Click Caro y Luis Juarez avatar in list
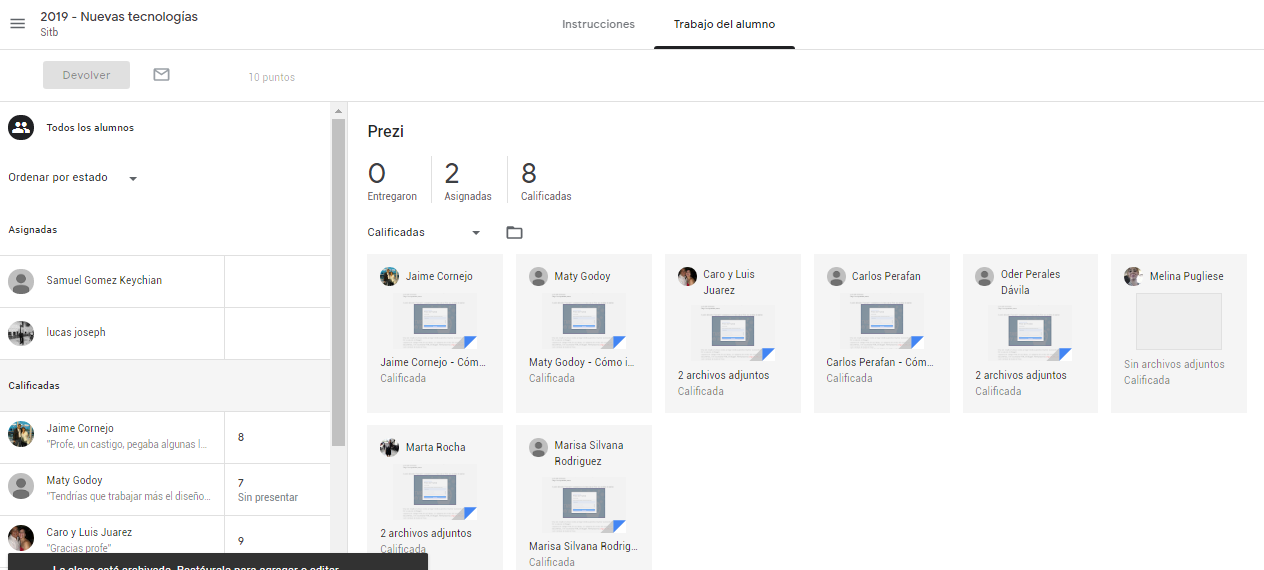Viewport: 1264px width, 570px height. tap(21, 538)
